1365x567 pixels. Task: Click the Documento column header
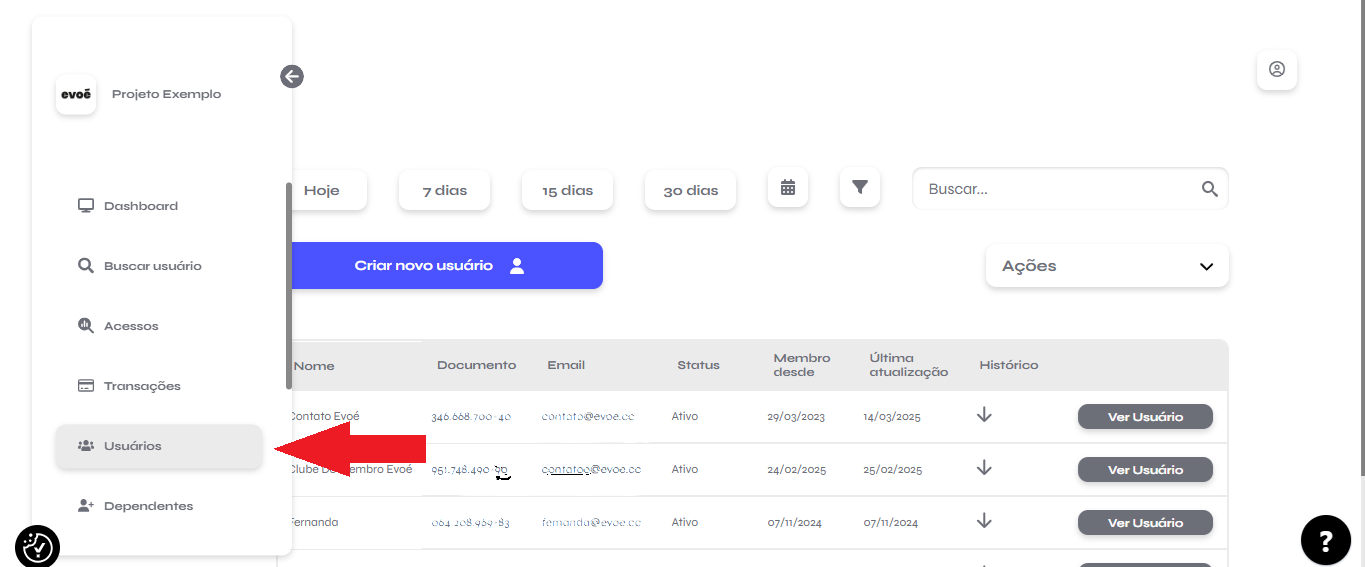tap(477, 365)
